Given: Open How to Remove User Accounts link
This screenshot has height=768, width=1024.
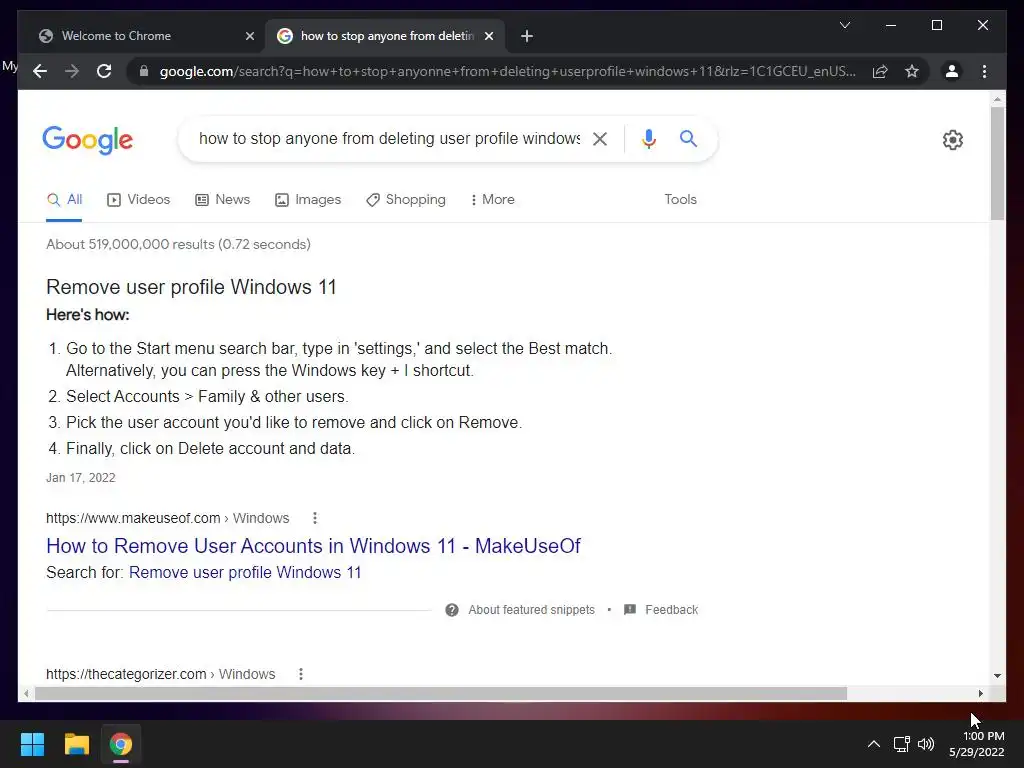Looking at the screenshot, I should (x=313, y=546).
